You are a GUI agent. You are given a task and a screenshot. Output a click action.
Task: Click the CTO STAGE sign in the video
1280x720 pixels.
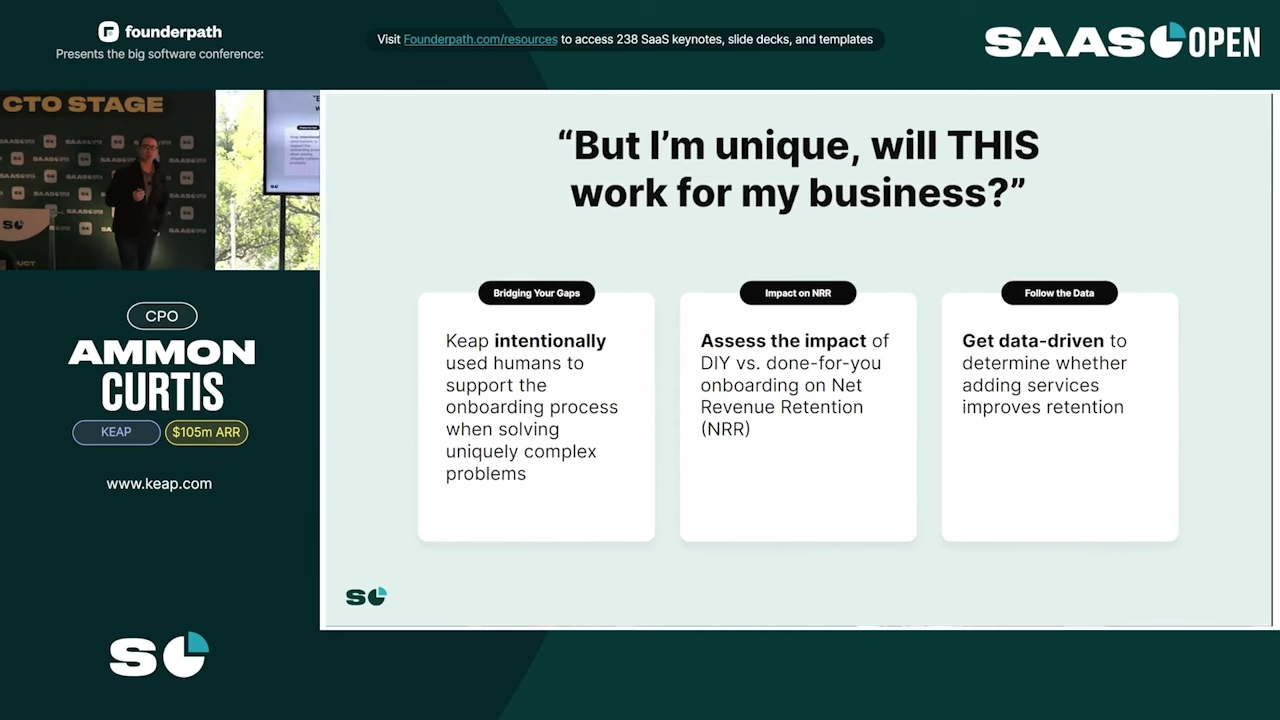point(83,104)
